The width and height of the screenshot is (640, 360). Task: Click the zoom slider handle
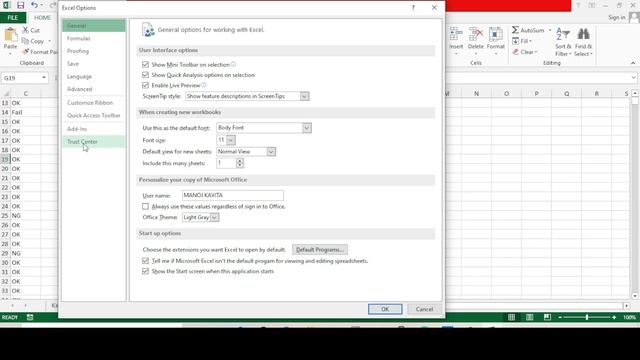point(587,317)
